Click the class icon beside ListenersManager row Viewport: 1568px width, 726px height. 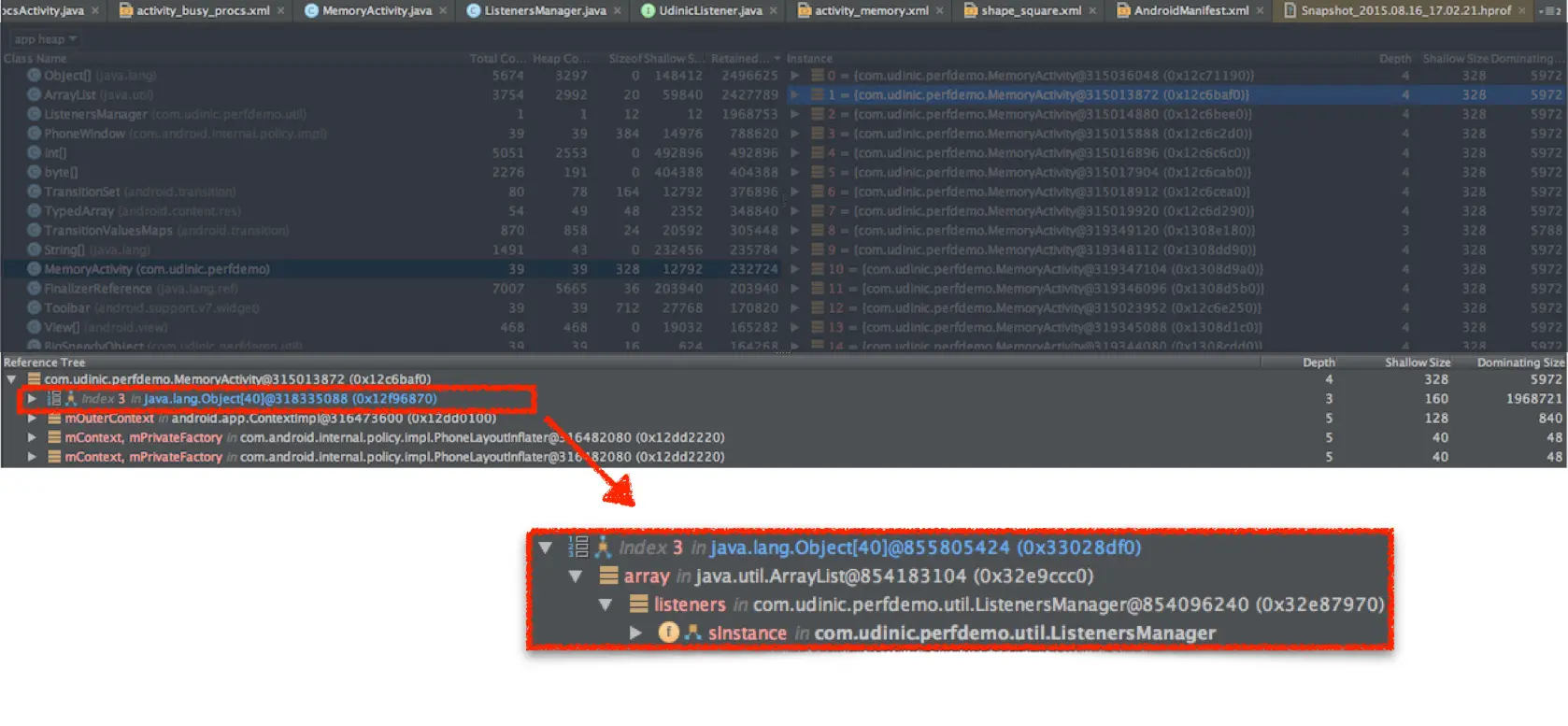[34, 114]
